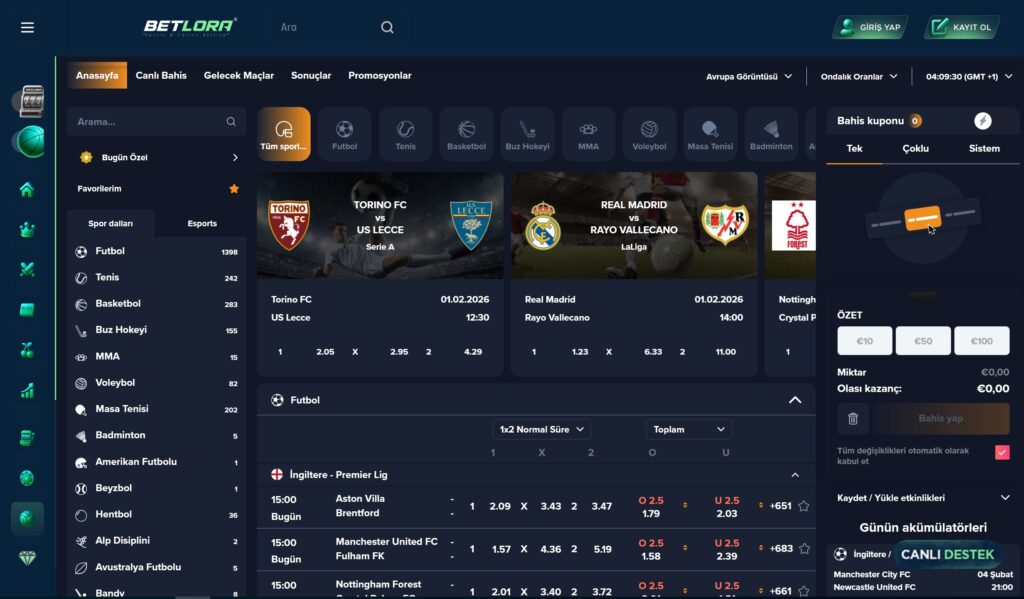Screen dimensions: 1024x599
Task: Click the Arama sidebar search field
Action: 156,122
